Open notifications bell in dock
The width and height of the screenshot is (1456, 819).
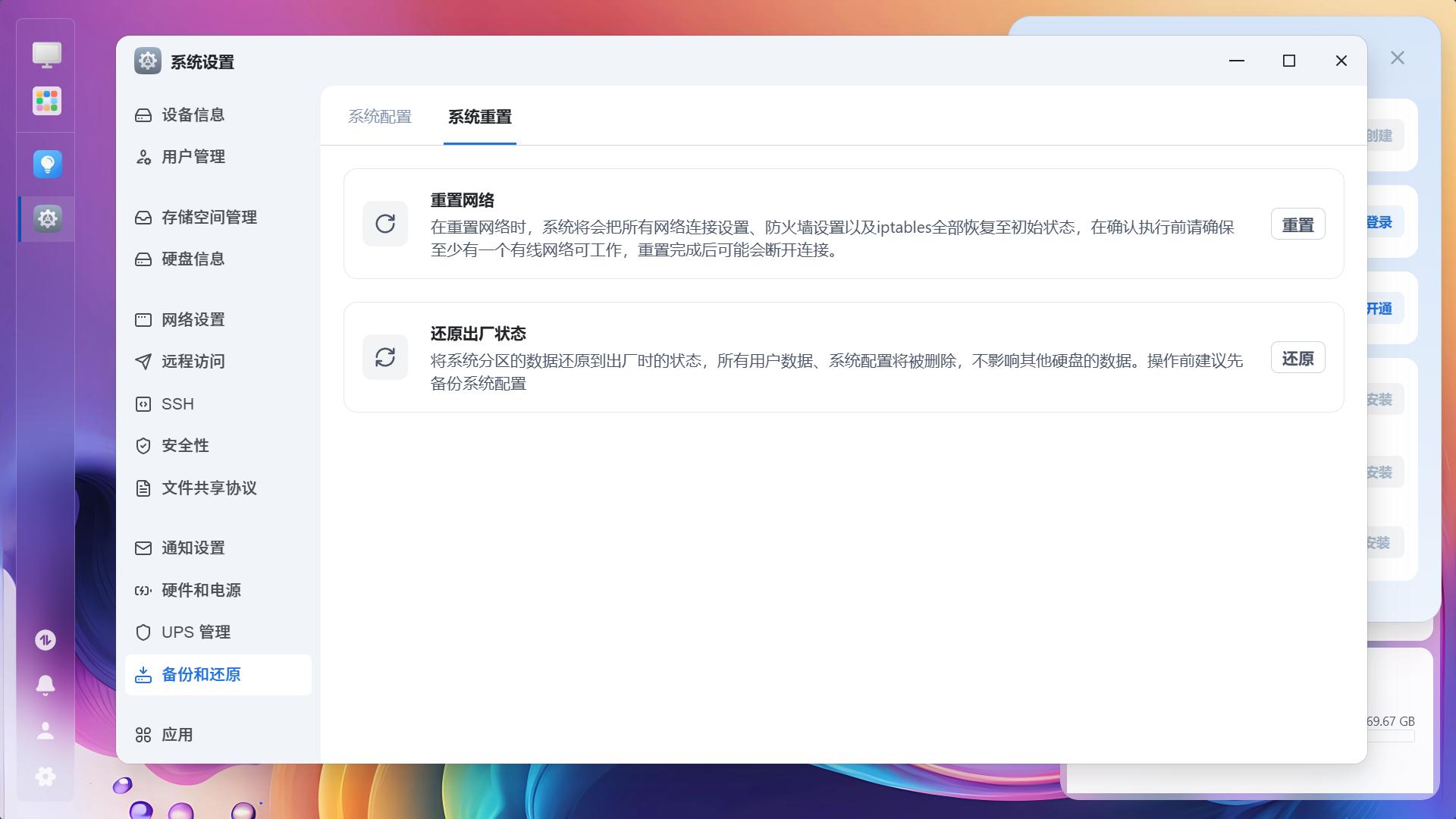click(45, 685)
